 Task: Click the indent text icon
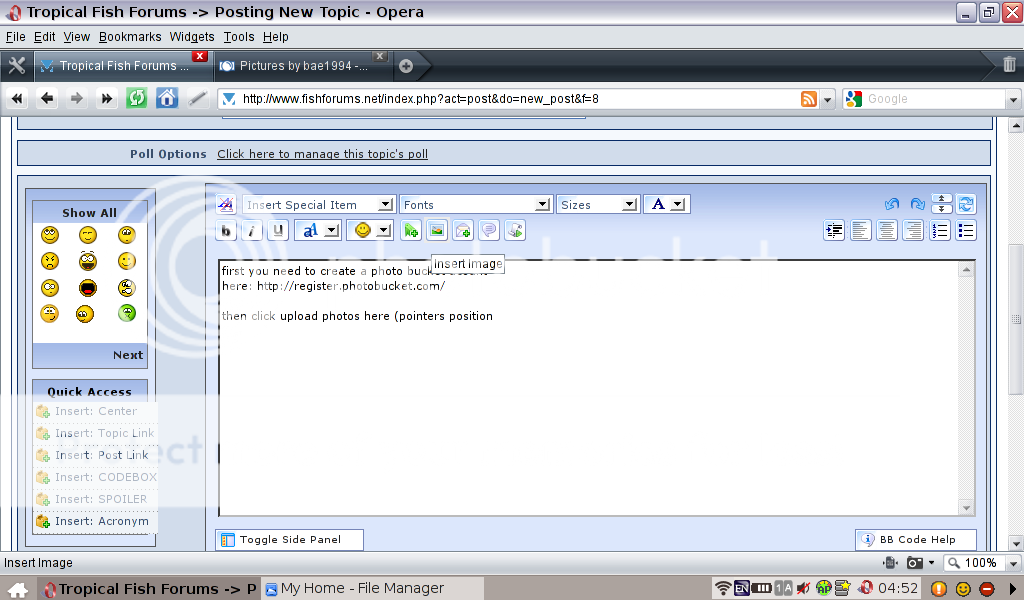(834, 230)
